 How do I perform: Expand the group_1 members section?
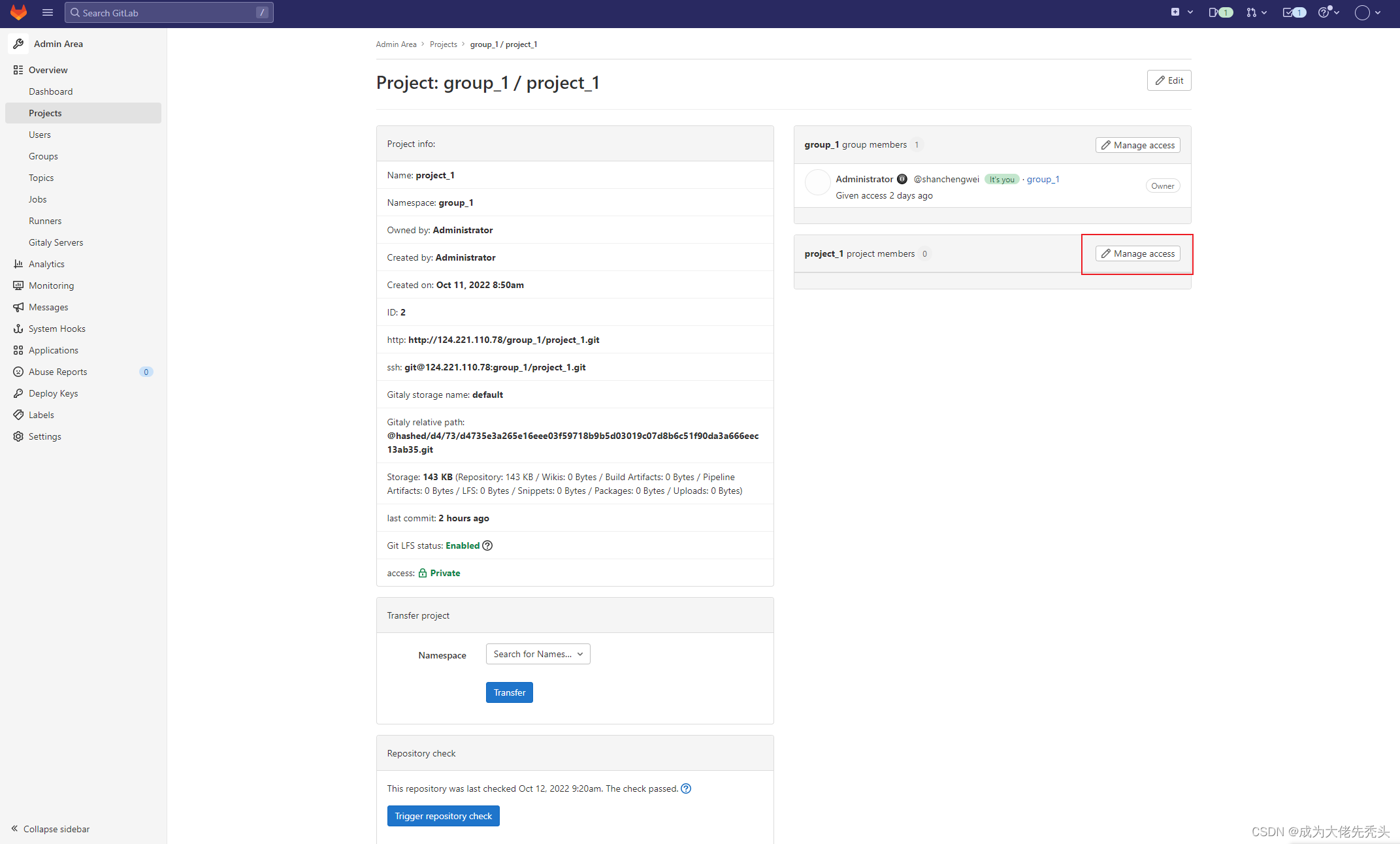click(x=856, y=144)
